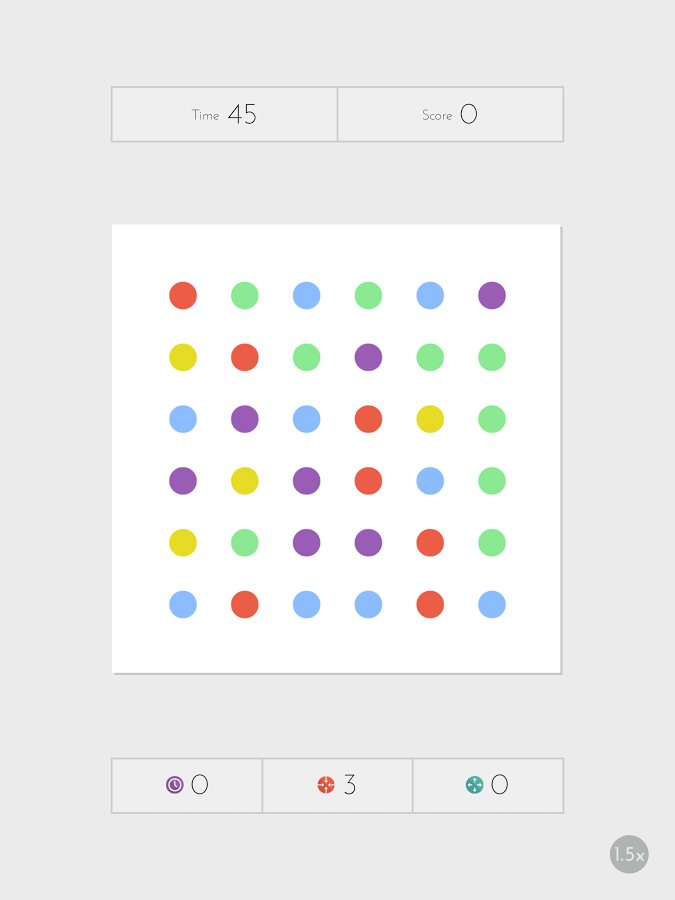This screenshot has height=900, width=675.
Task: Click the blue dot in the bottom-left corner
Action: 183,604
